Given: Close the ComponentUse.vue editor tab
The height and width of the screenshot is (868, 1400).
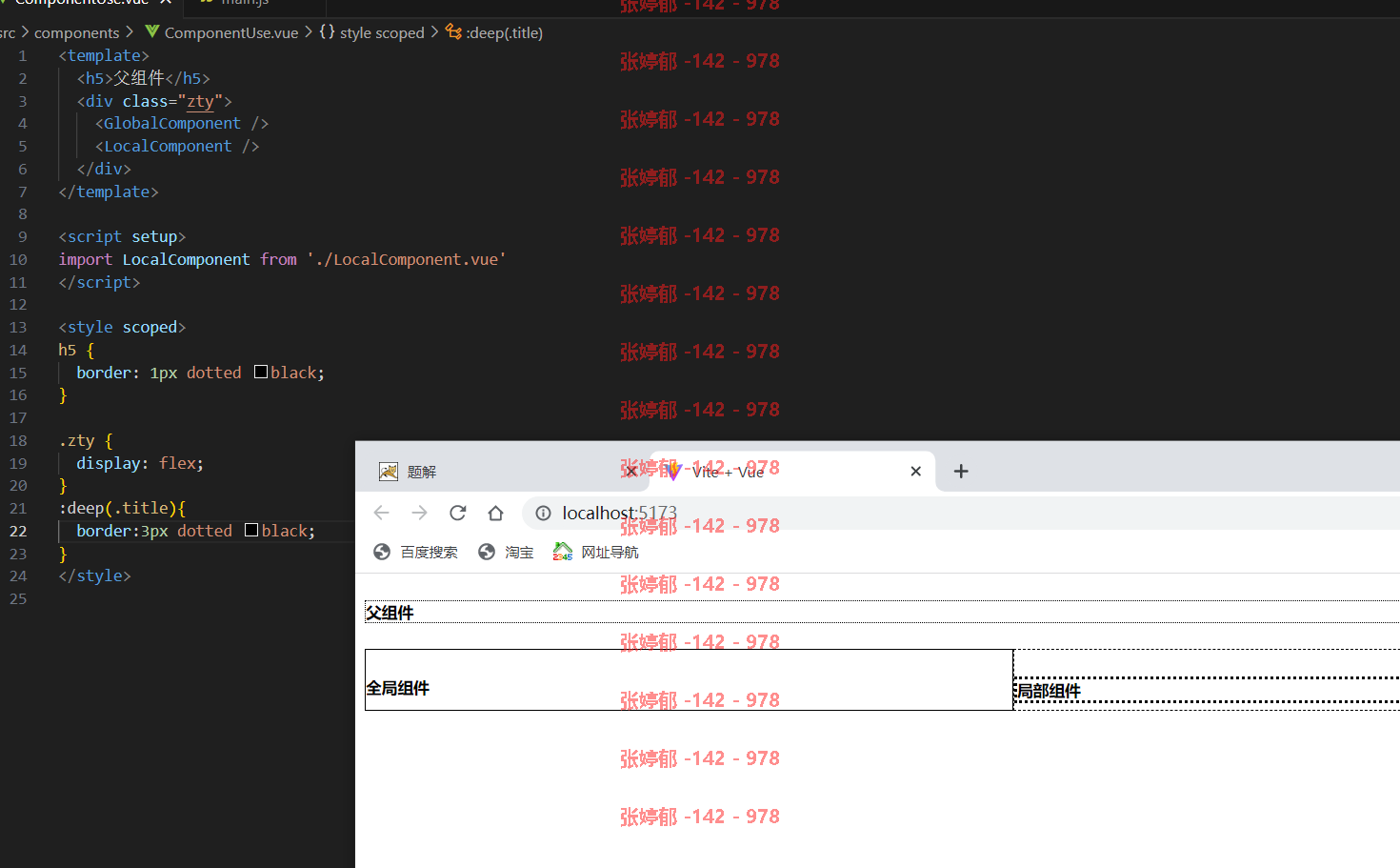Looking at the screenshot, I should pyautogui.click(x=166, y=2).
